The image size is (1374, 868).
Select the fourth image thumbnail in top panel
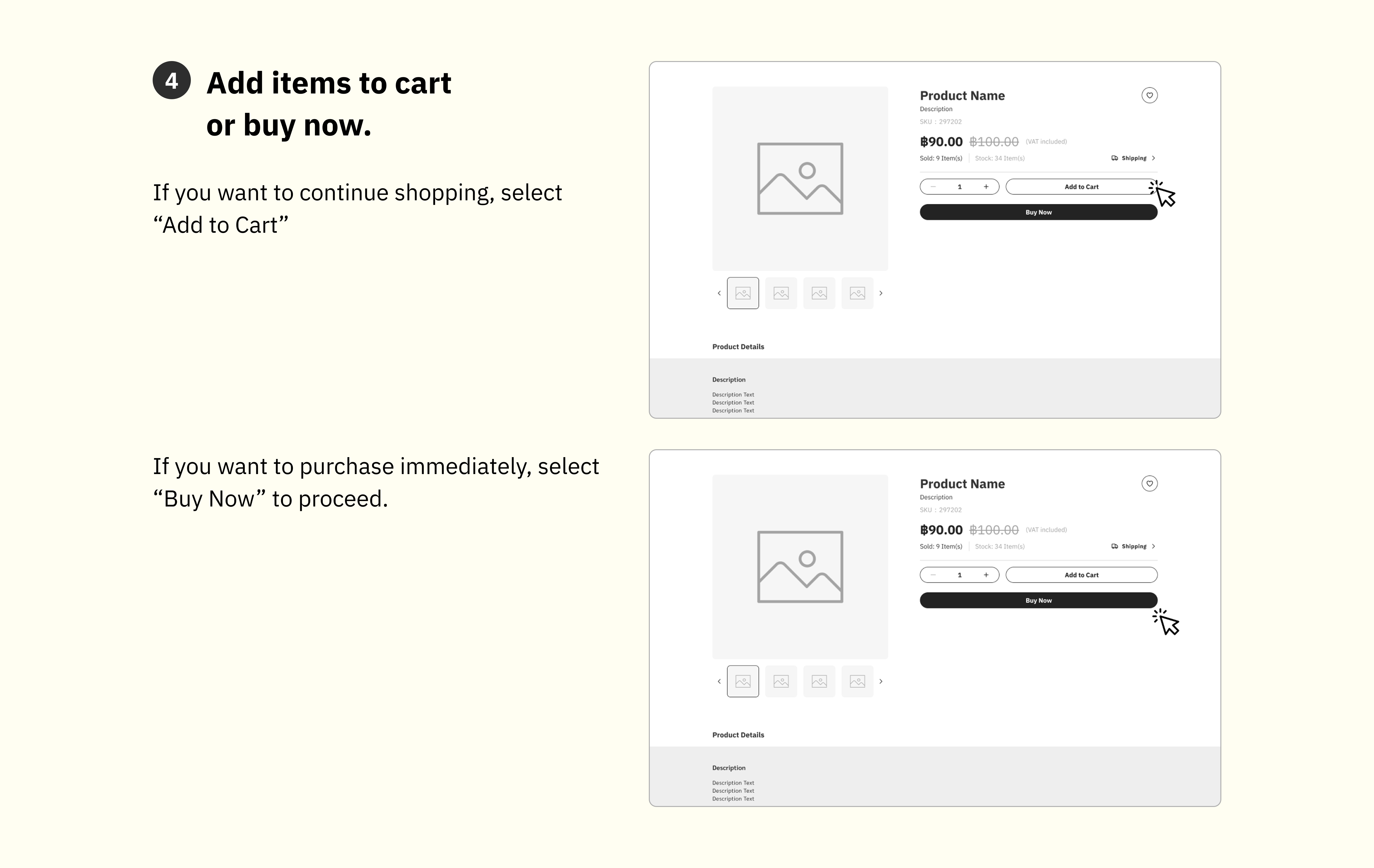[858, 293]
